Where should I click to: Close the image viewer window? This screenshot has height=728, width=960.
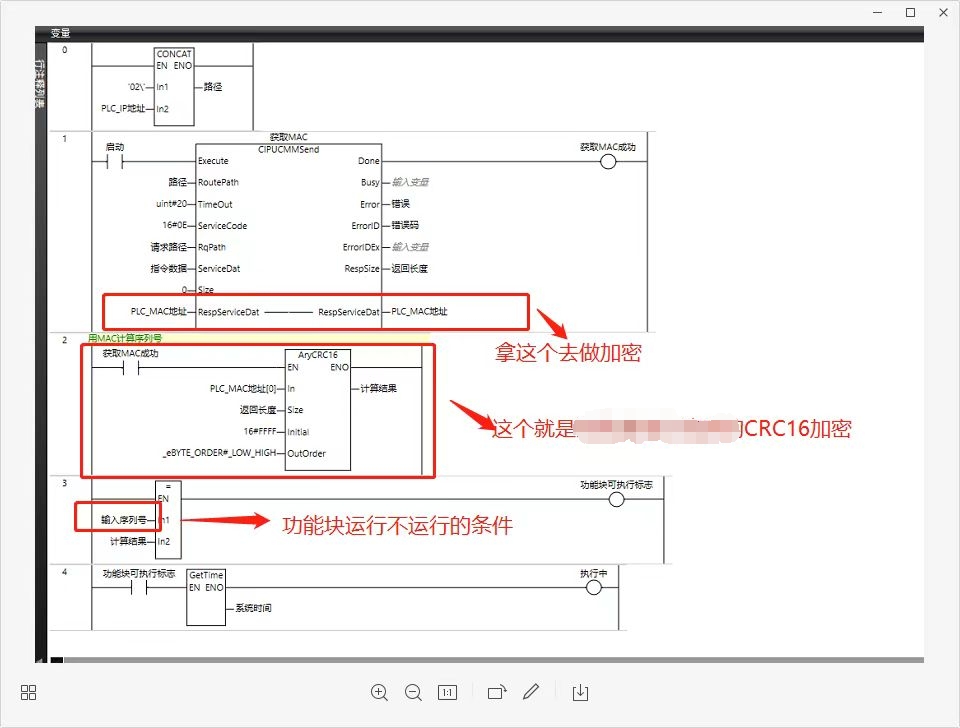(x=942, y=12)
